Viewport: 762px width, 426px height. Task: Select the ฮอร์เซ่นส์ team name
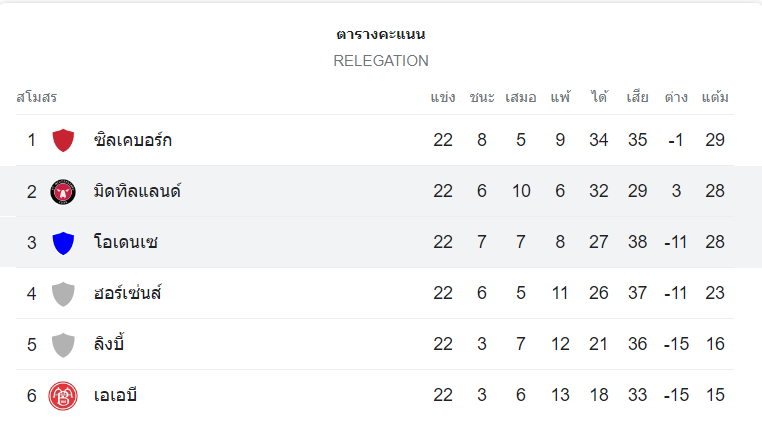coord(128,293)
